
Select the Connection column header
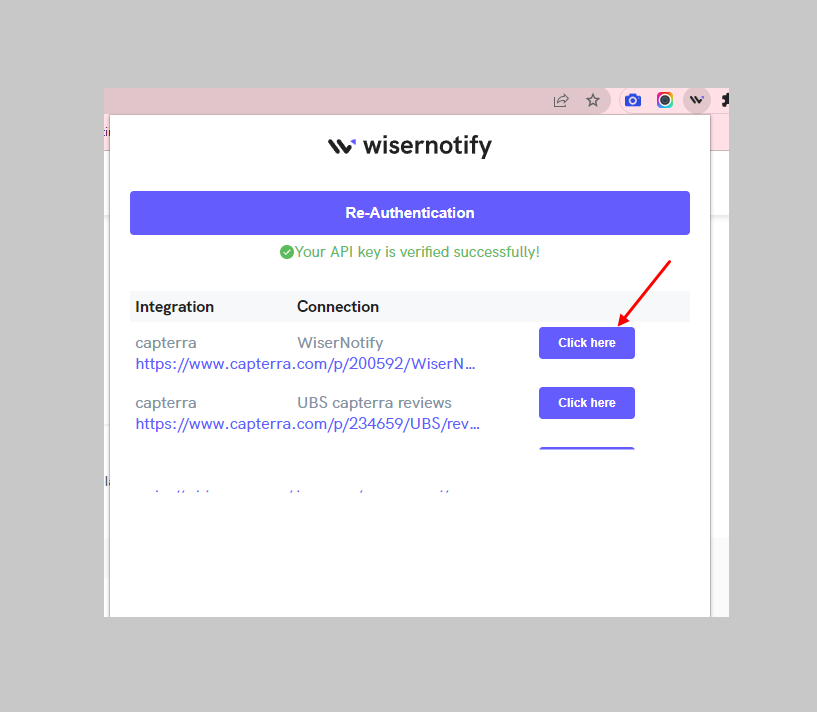pyautogui.click(x=338, y=306)
